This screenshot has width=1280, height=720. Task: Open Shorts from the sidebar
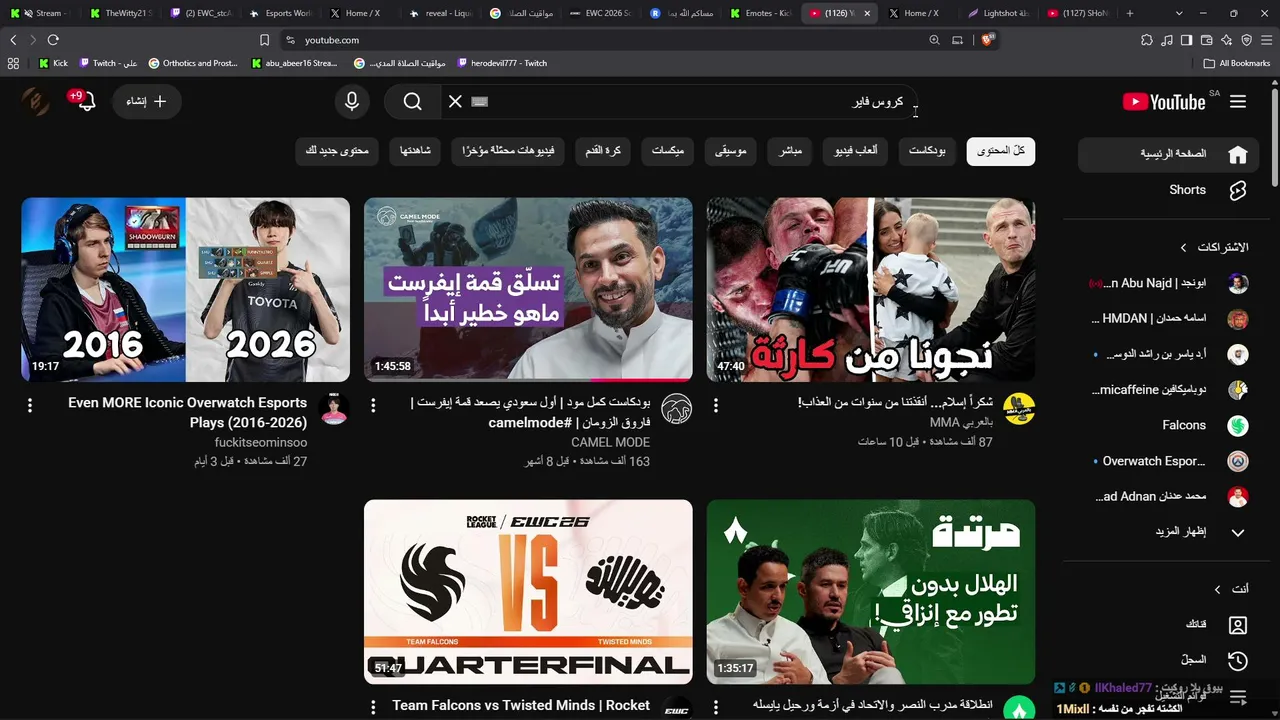[1168, 190]
